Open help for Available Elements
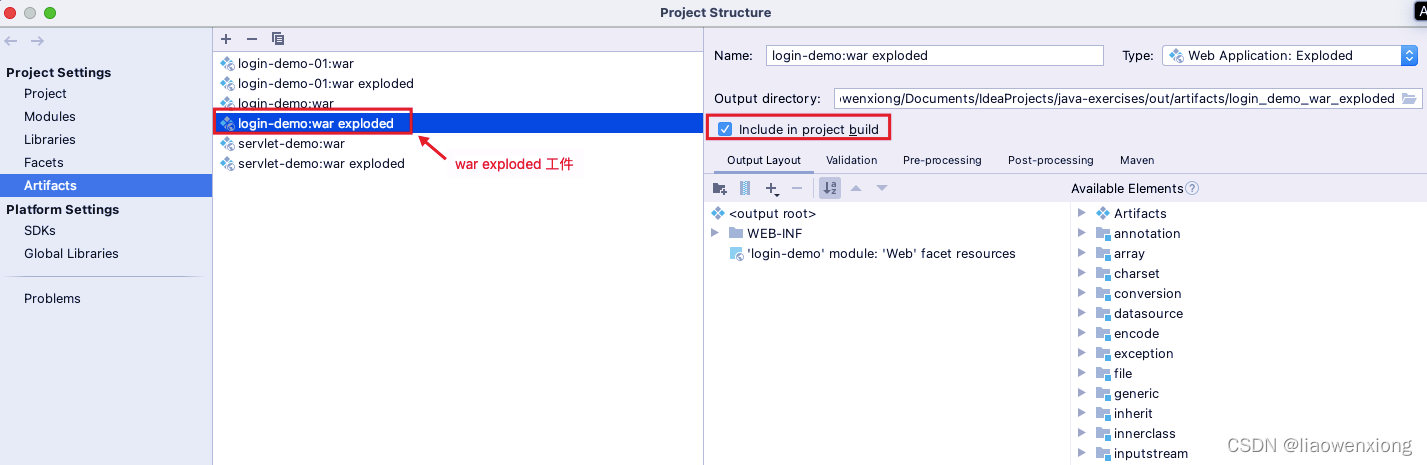Image resolution: width=1427 pixels, height=465 pixels. 1192,188
